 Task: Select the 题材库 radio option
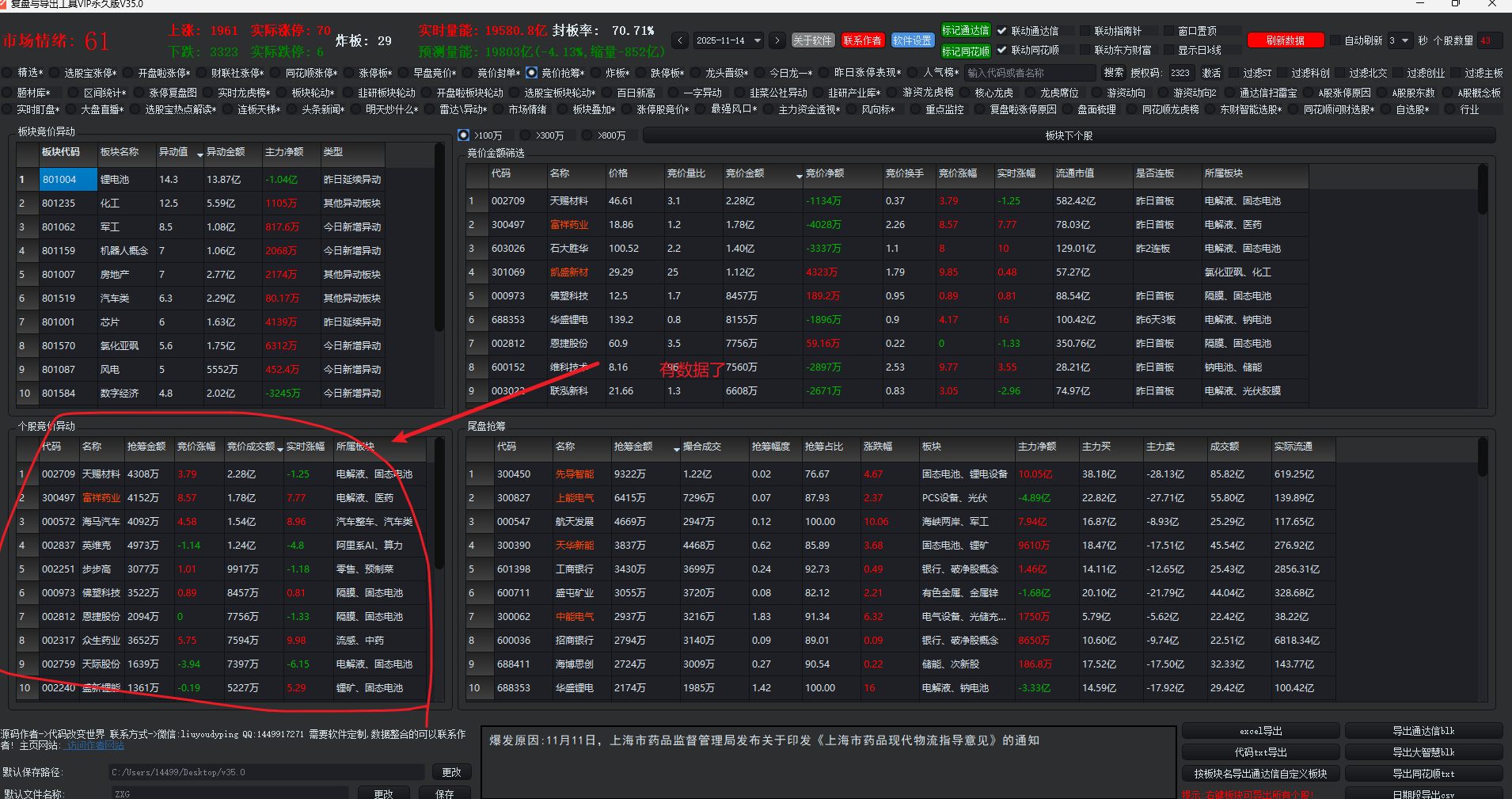point(8,93)
